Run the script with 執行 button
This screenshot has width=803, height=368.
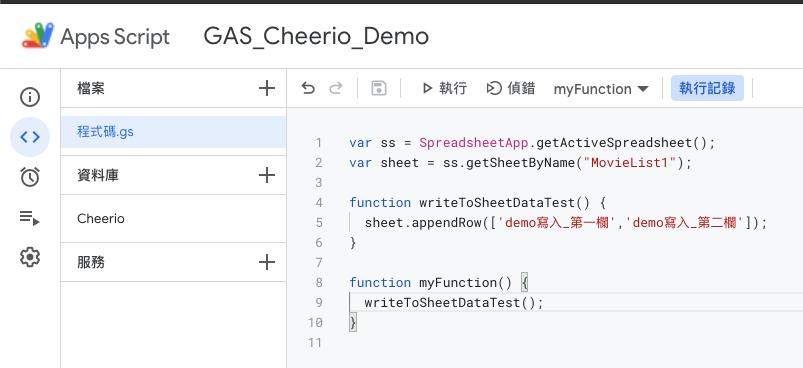pos(444,89)
